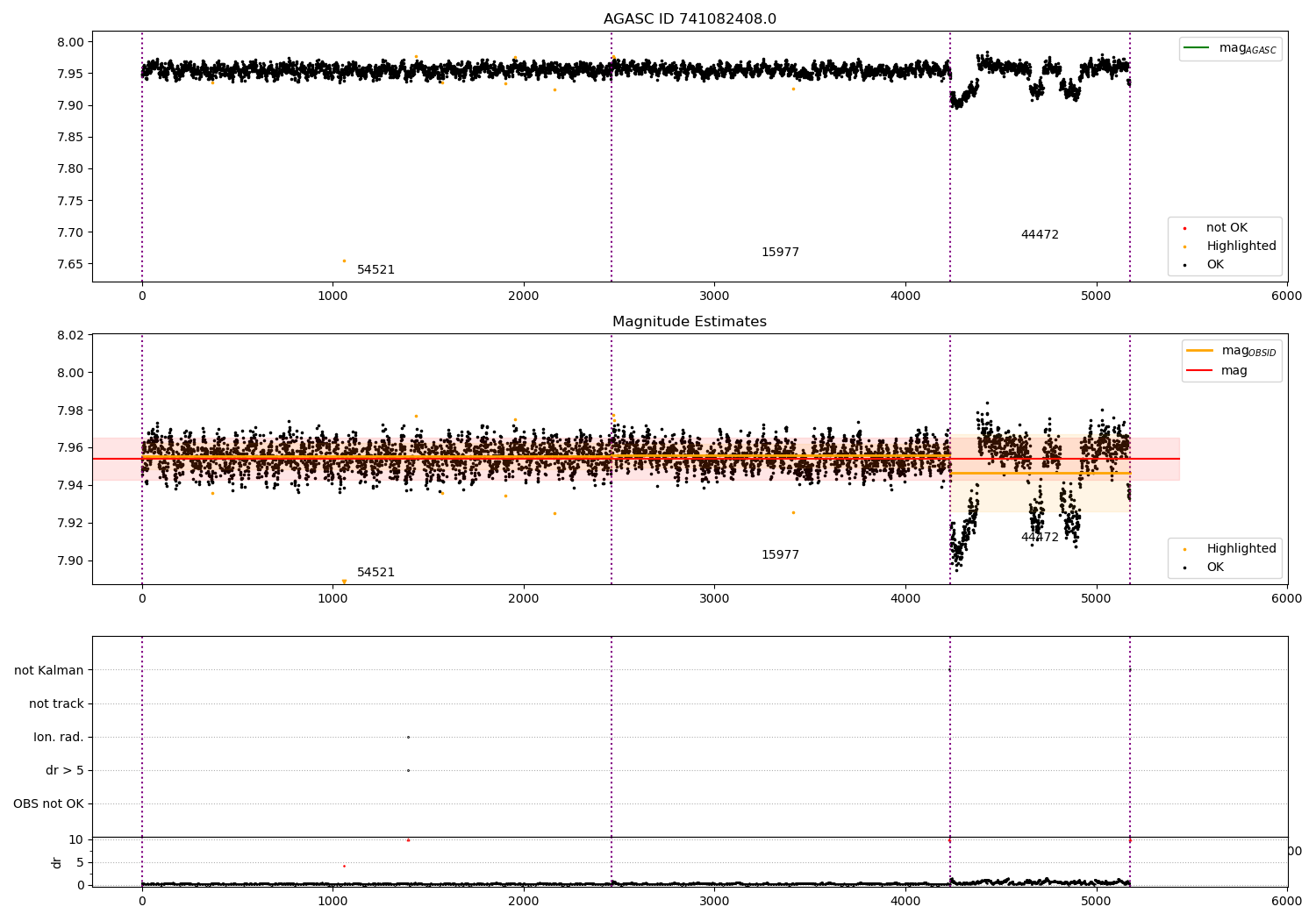
Task: Click OBSID label 44472 in the top plot
Action: (x=1040, y=235)
